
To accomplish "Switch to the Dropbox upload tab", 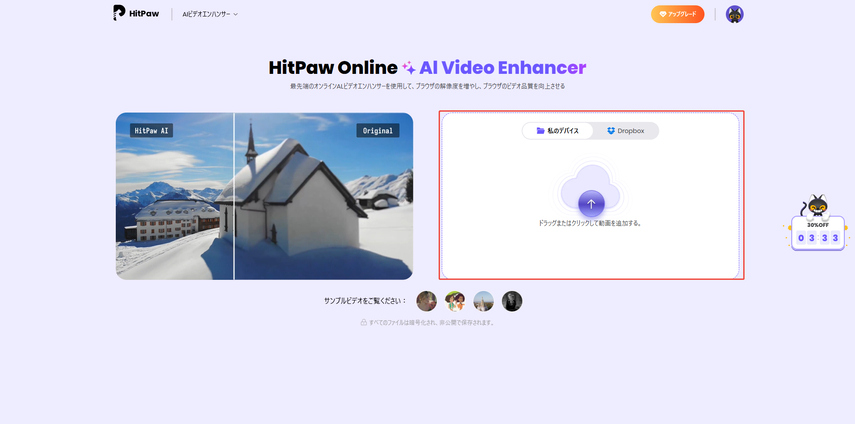I will click(x=625, y=131).
